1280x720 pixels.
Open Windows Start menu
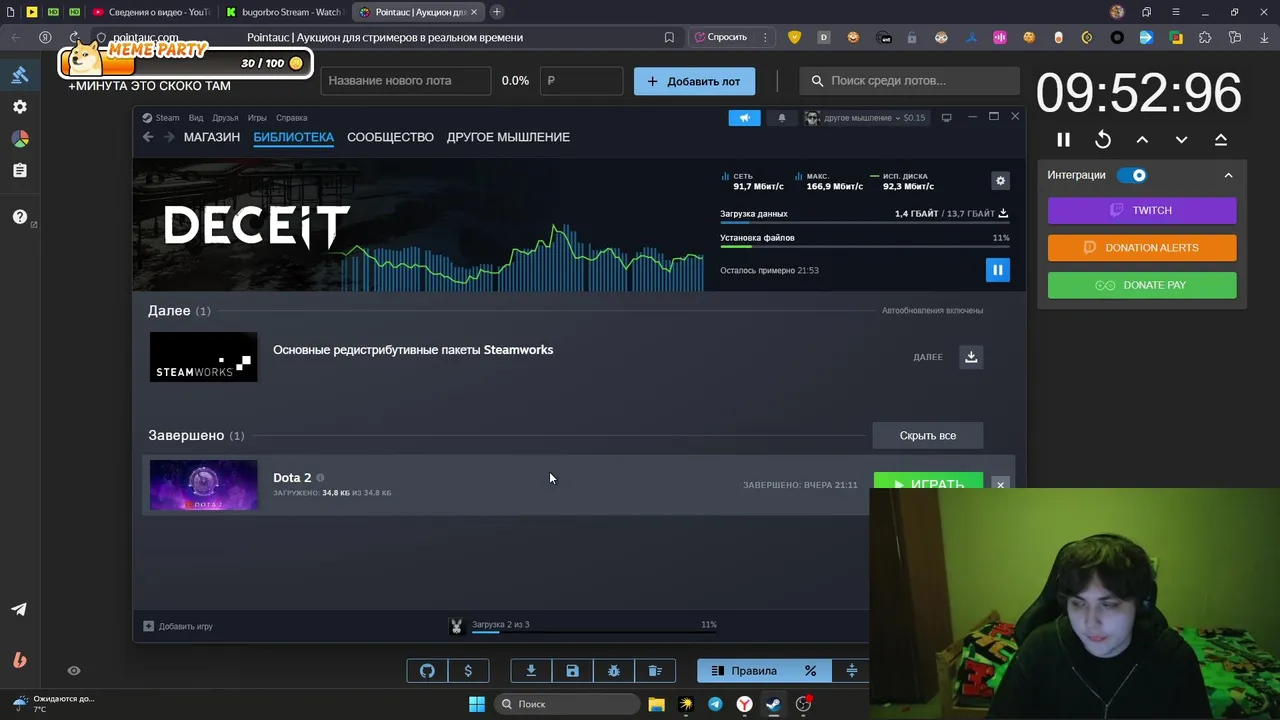pyautogui.click(x=477, y=704)
